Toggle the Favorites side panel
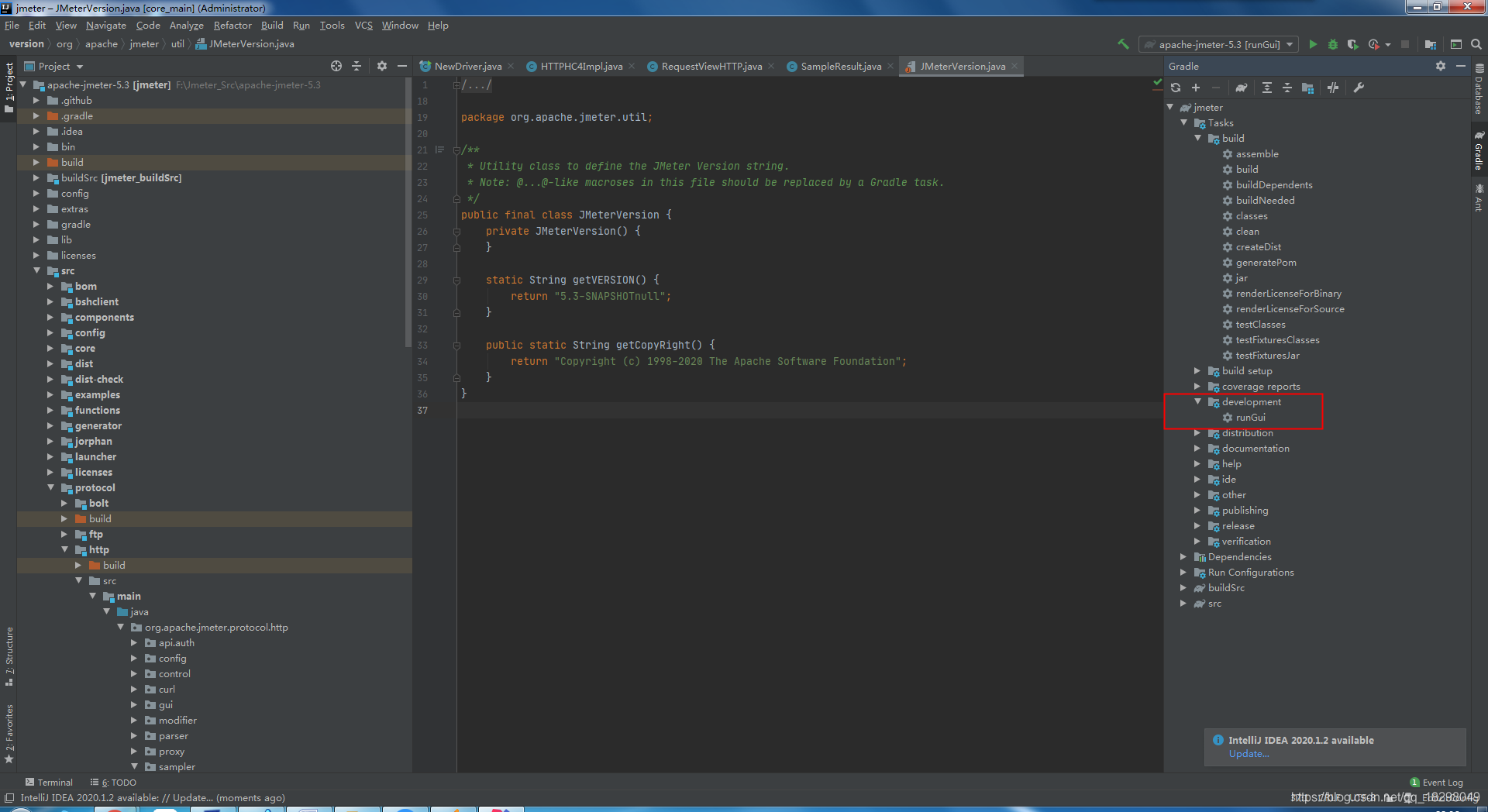The width and height of the screenshot is (1488, 812). point(9,734)
